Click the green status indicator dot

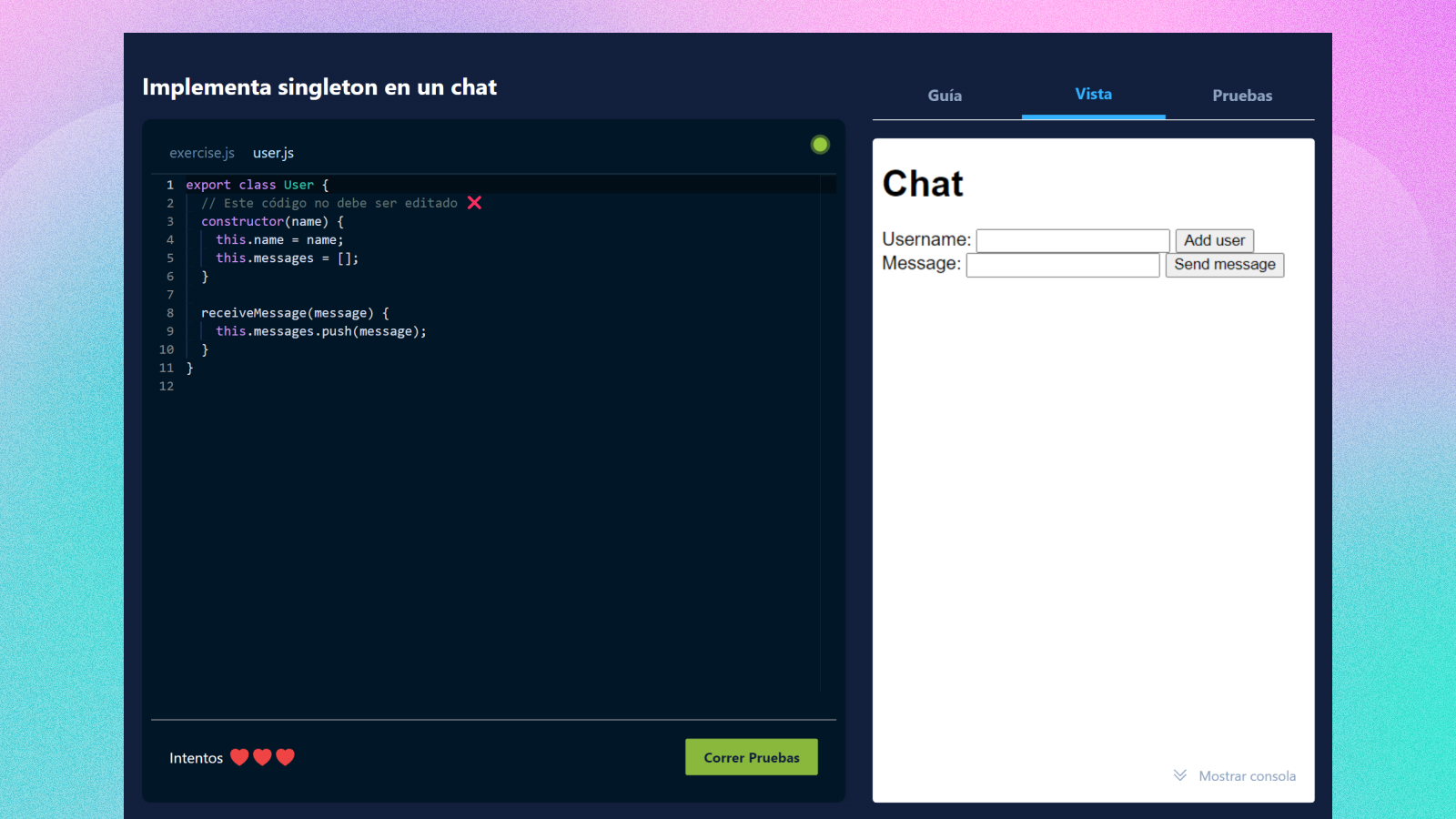click(820, 145)
